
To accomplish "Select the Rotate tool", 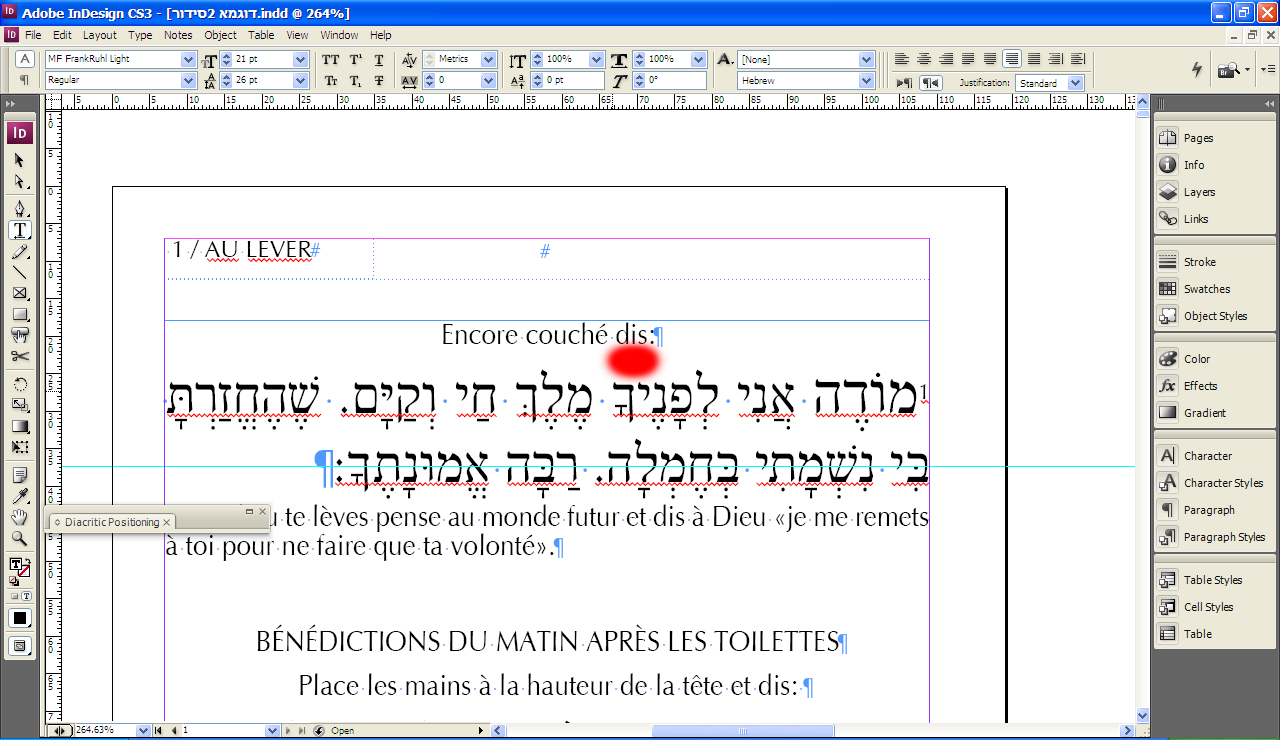I will (19, 383).
